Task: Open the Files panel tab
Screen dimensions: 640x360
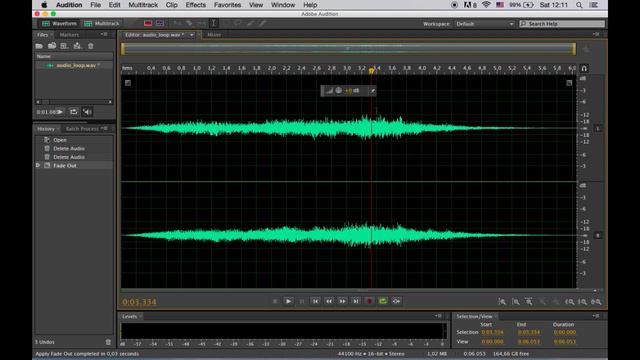Action: [x=42, y=35]
